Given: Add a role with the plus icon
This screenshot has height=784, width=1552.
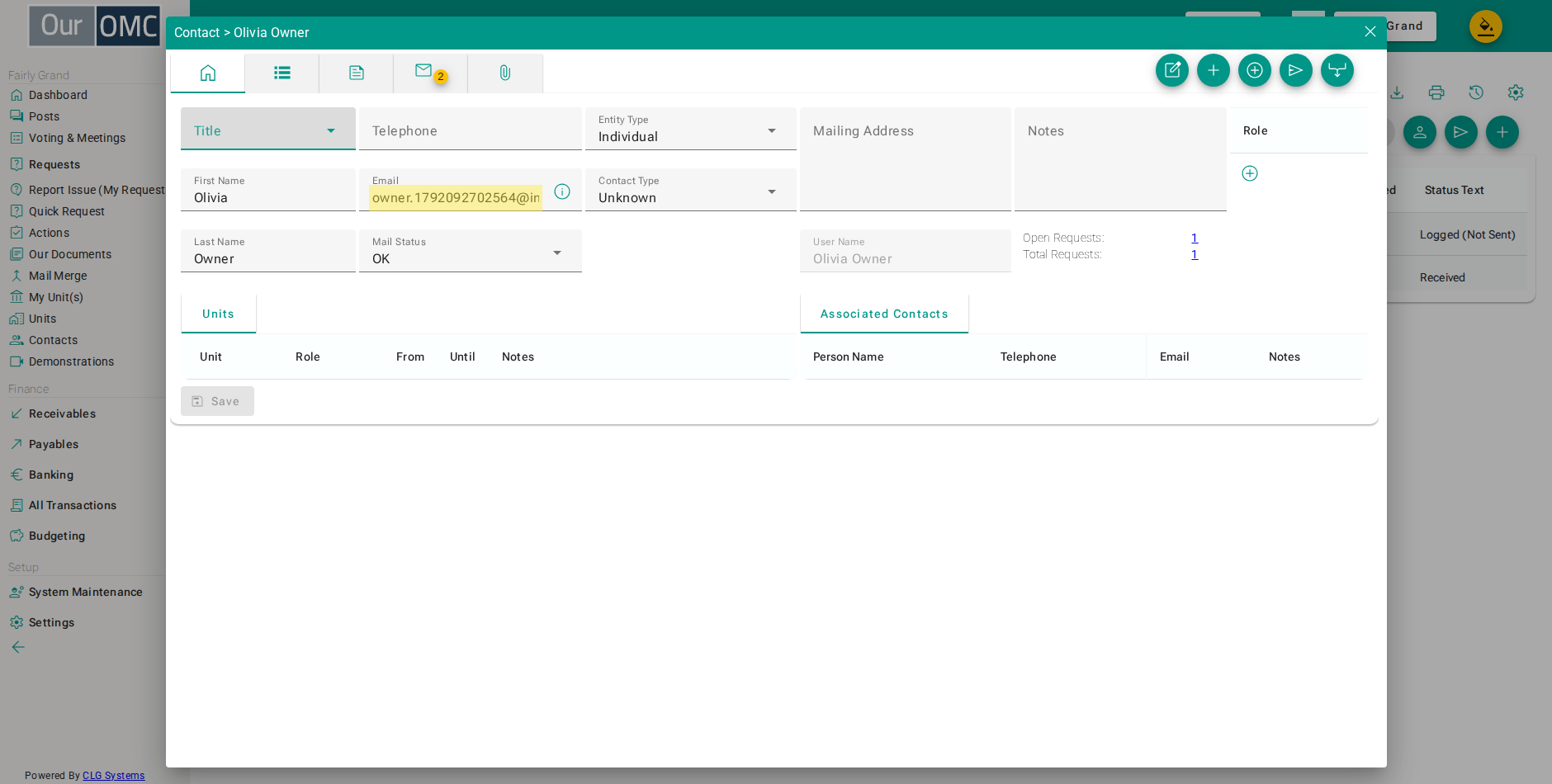Looking at the screenshot, I should [x=1250, y=173].
